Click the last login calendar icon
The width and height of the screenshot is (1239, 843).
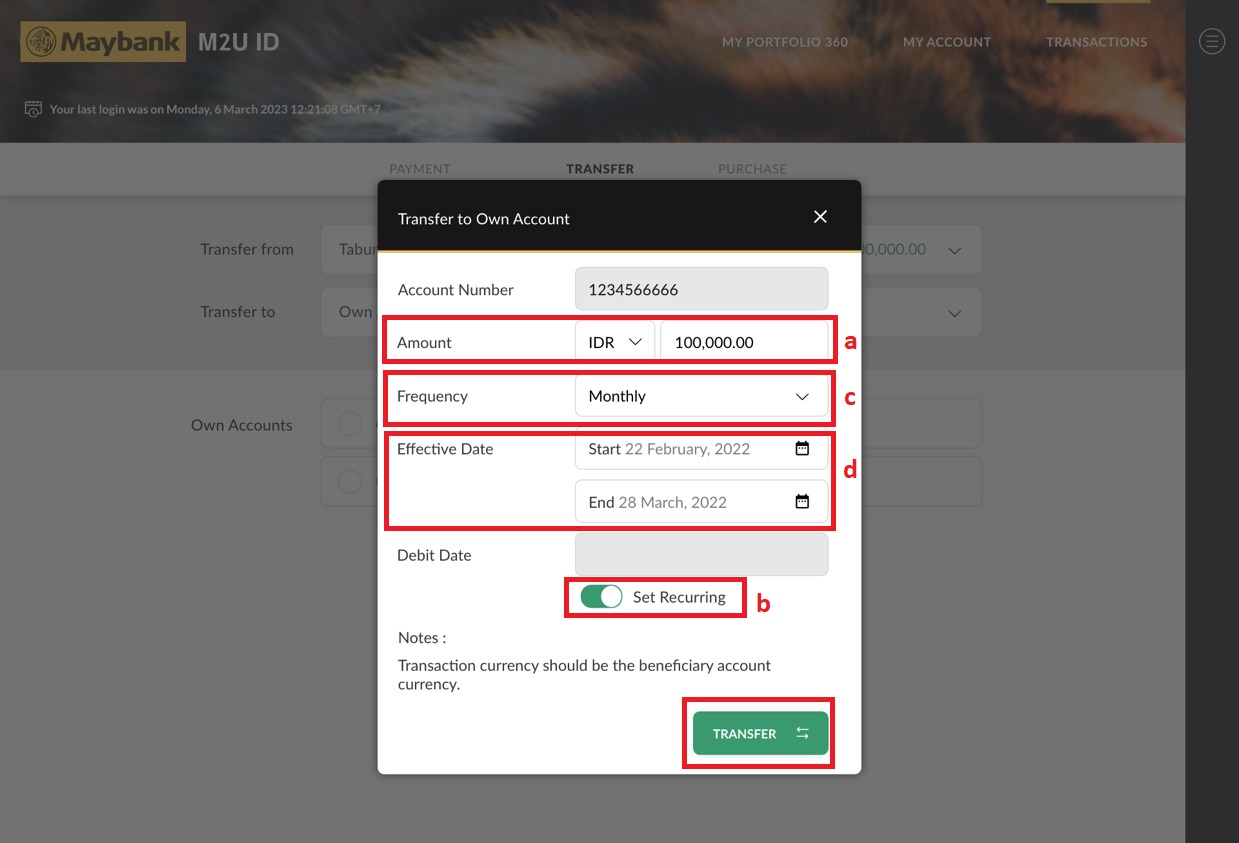[33, 109]
